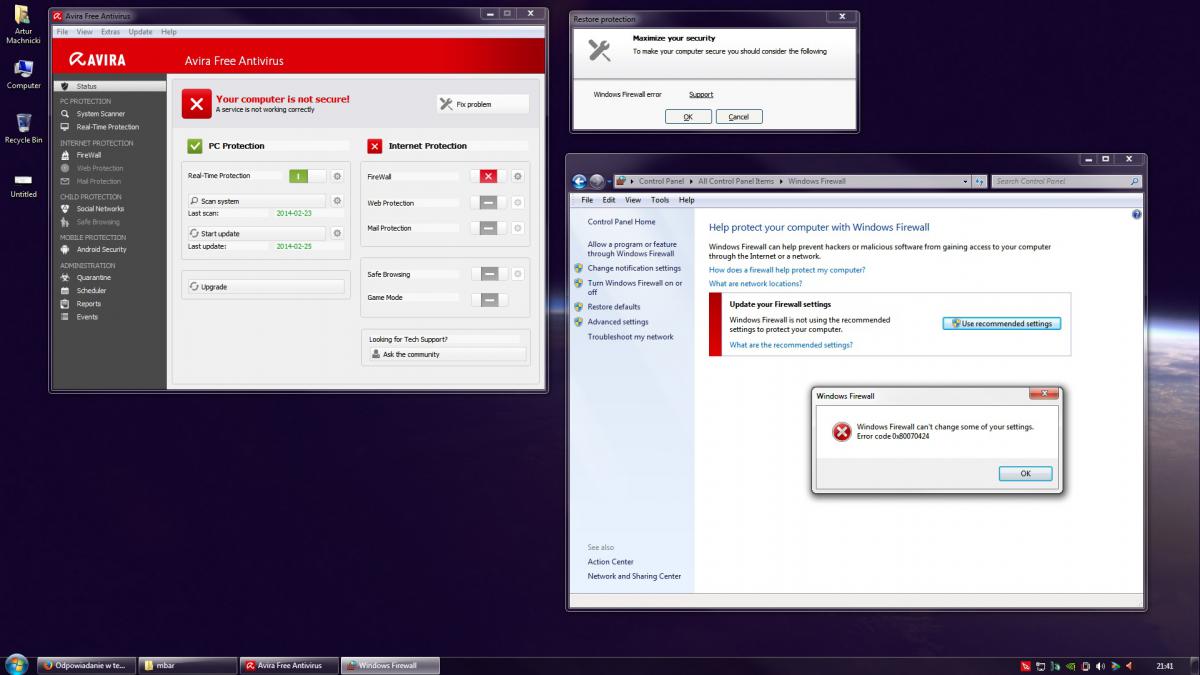Click Ask the community button
This screenshot has width=1200, height=675.
tap(447, 354)
